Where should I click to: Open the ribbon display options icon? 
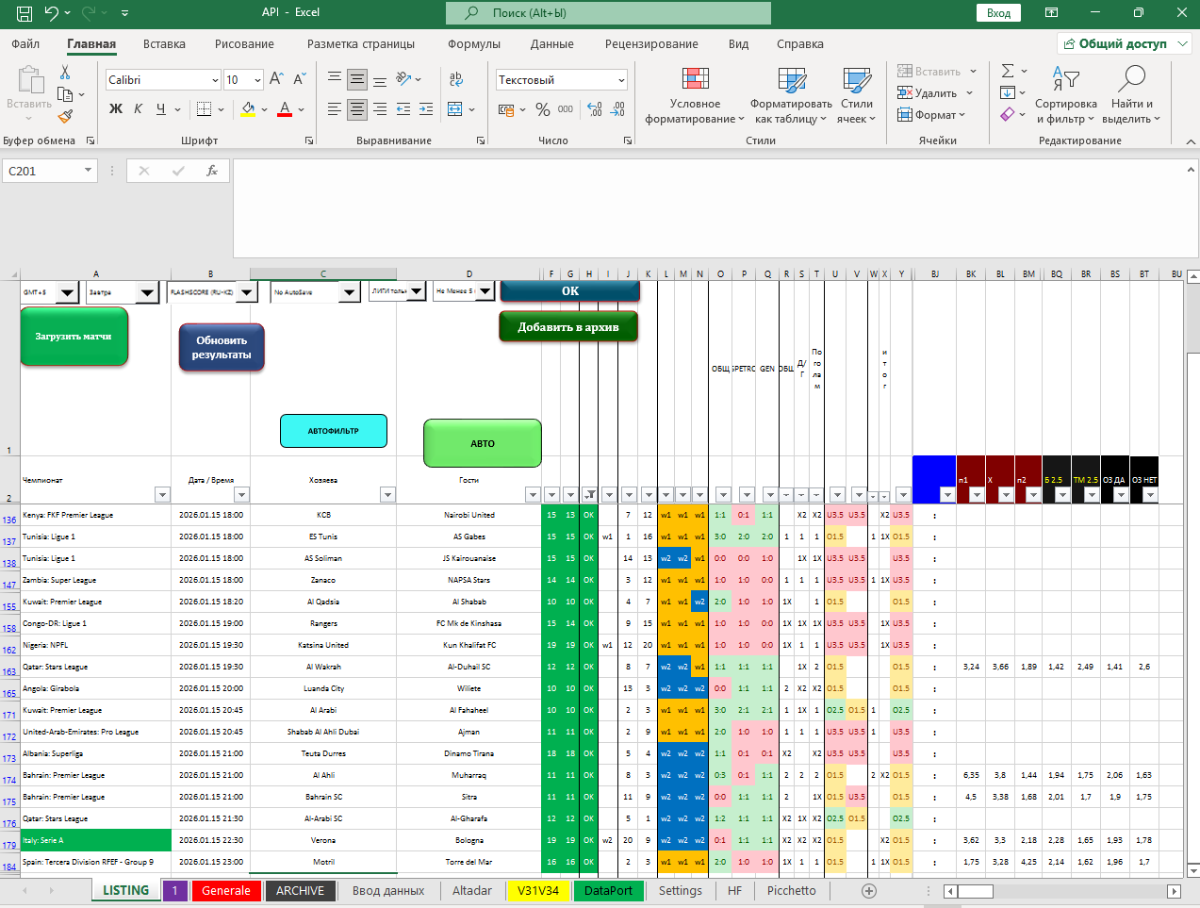[x=1051, y=13]
